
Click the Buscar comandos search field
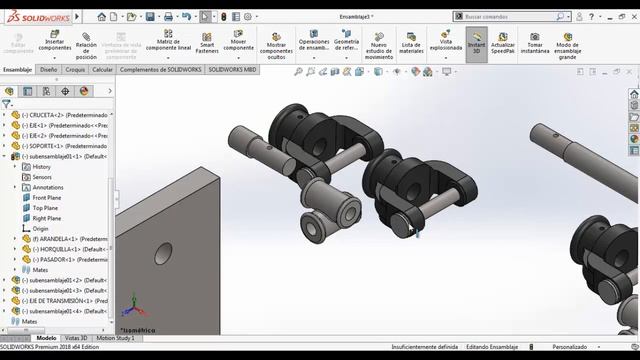click(510, 17)
